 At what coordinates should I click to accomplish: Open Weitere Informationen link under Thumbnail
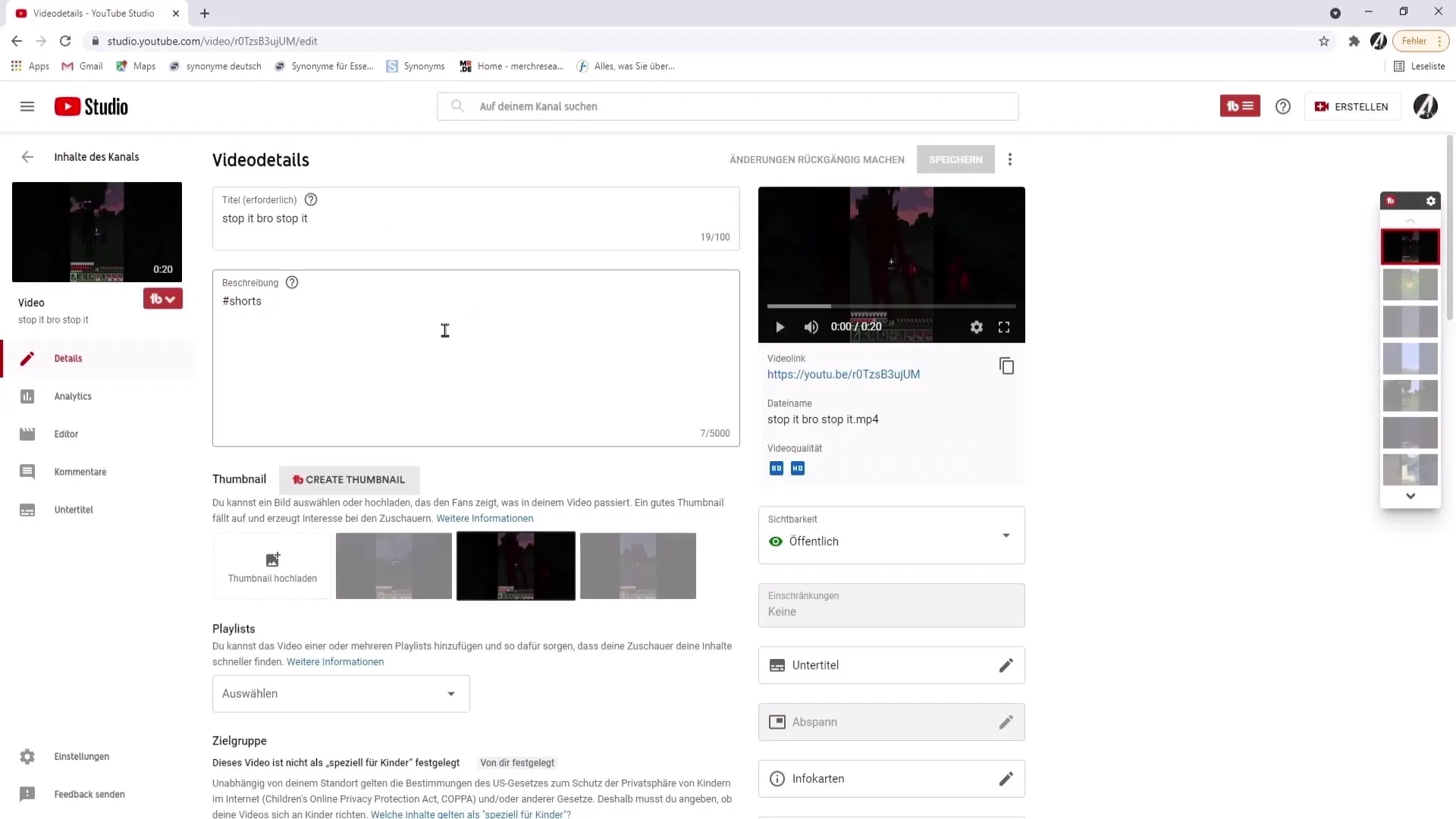coord(485,519)
